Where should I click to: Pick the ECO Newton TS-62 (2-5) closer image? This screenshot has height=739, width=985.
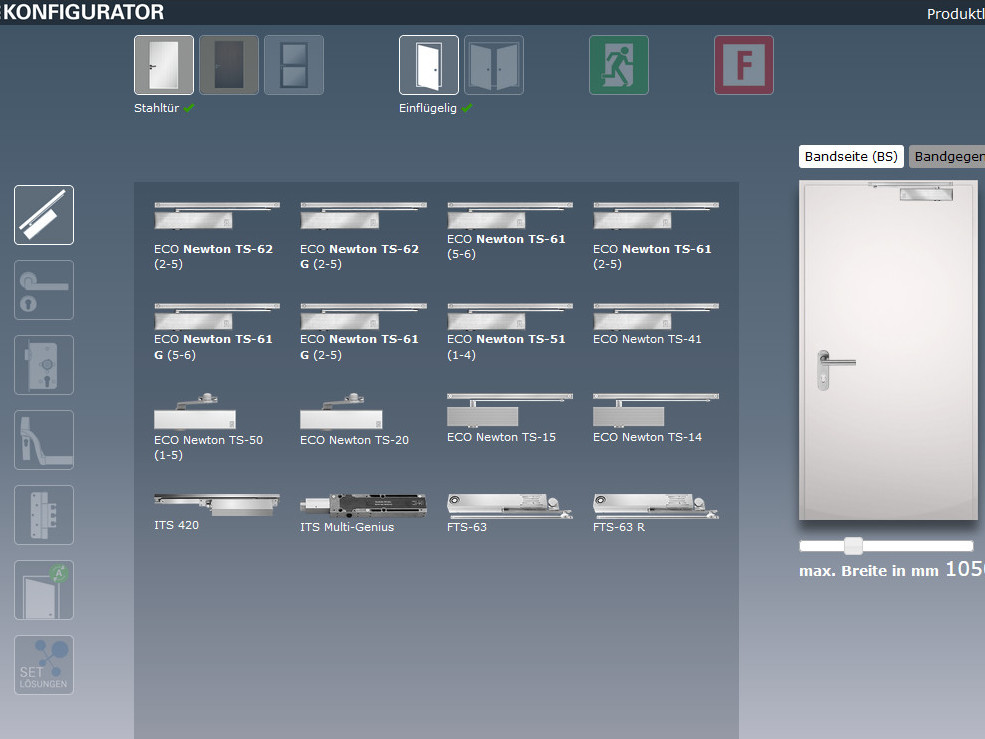217,216
